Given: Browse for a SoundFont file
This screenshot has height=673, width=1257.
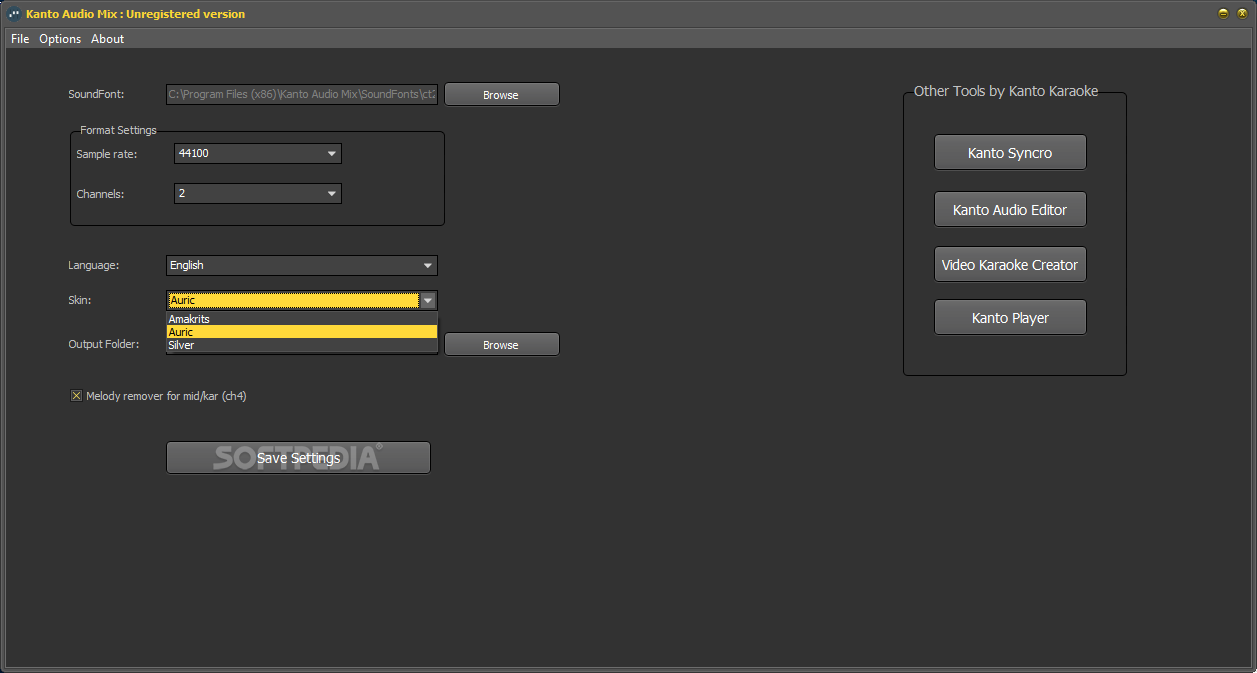Looking at the screenshot, I should point(502,94).
